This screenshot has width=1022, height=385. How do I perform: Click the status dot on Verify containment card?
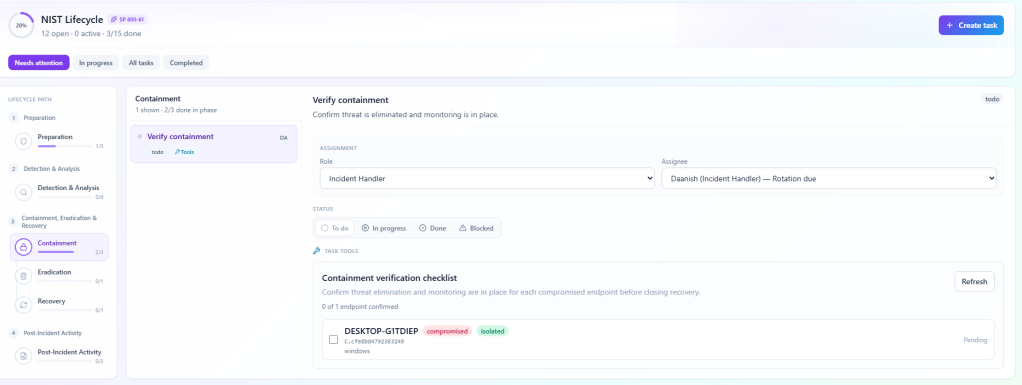coord(139,137)
